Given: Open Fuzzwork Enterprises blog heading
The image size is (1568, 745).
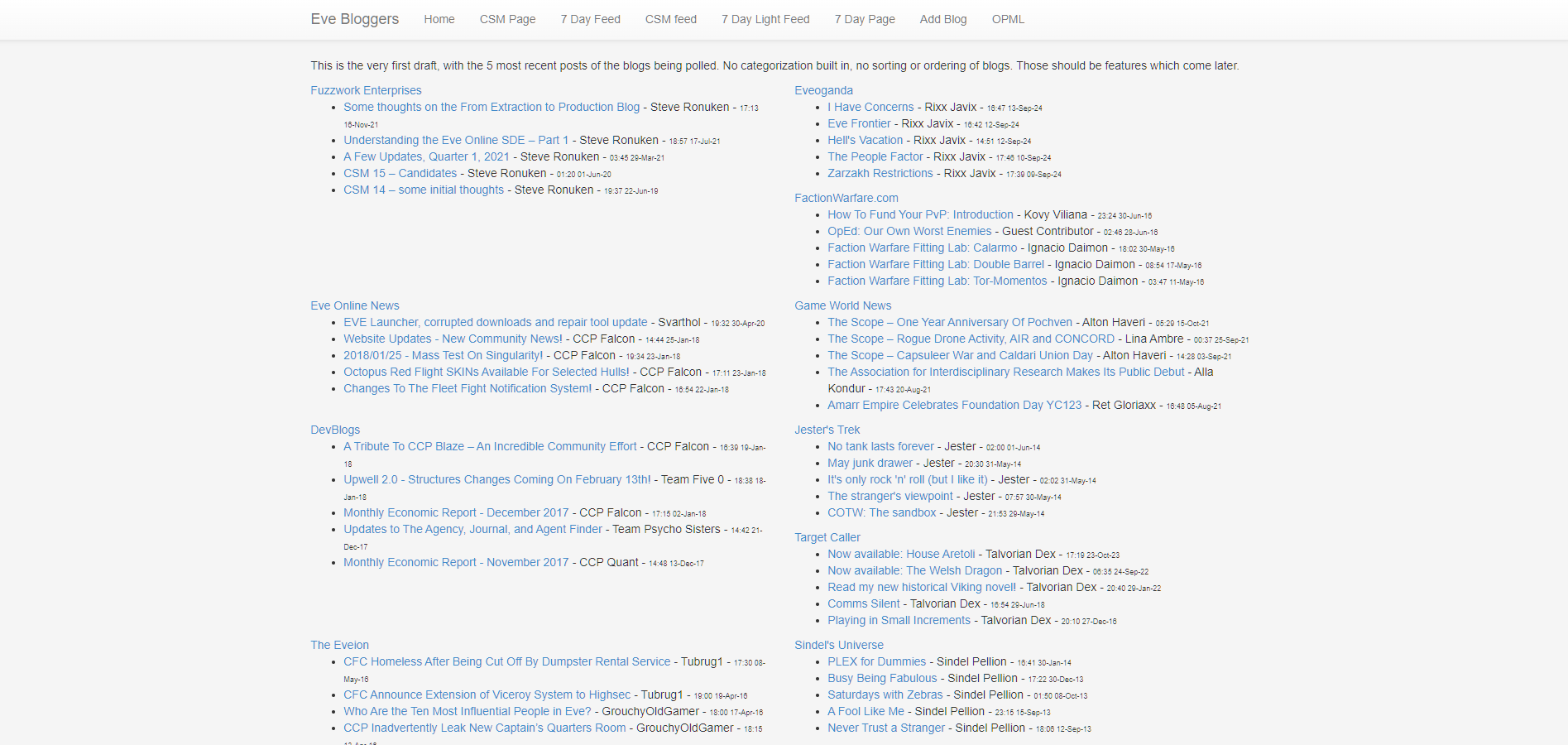Looking at the screenshot, I should 366,90.
